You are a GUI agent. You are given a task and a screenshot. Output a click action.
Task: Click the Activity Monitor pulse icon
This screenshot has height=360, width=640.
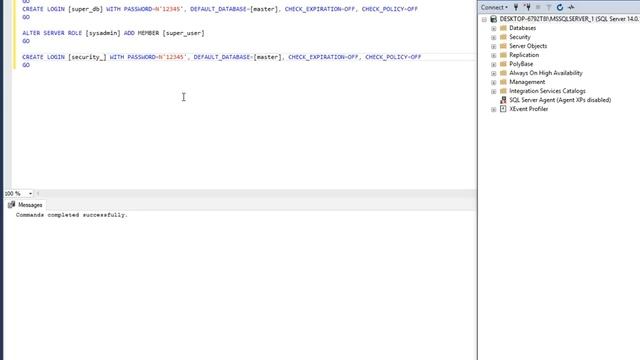pos(571,7)
